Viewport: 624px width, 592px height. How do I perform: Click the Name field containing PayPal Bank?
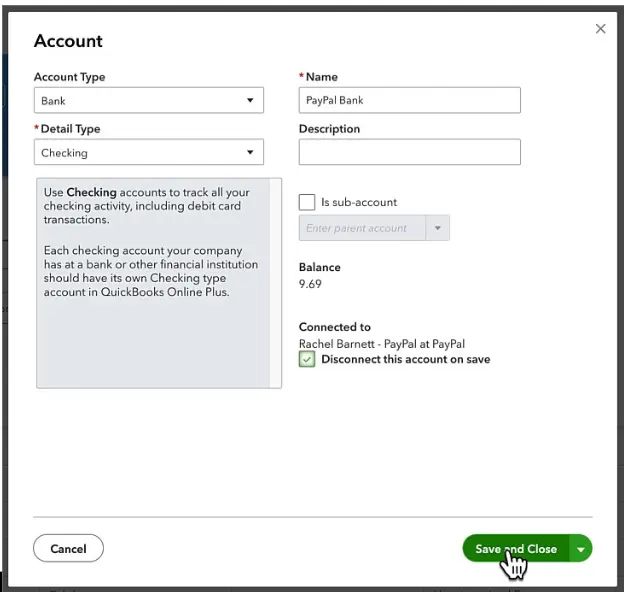tap(410, 100)
